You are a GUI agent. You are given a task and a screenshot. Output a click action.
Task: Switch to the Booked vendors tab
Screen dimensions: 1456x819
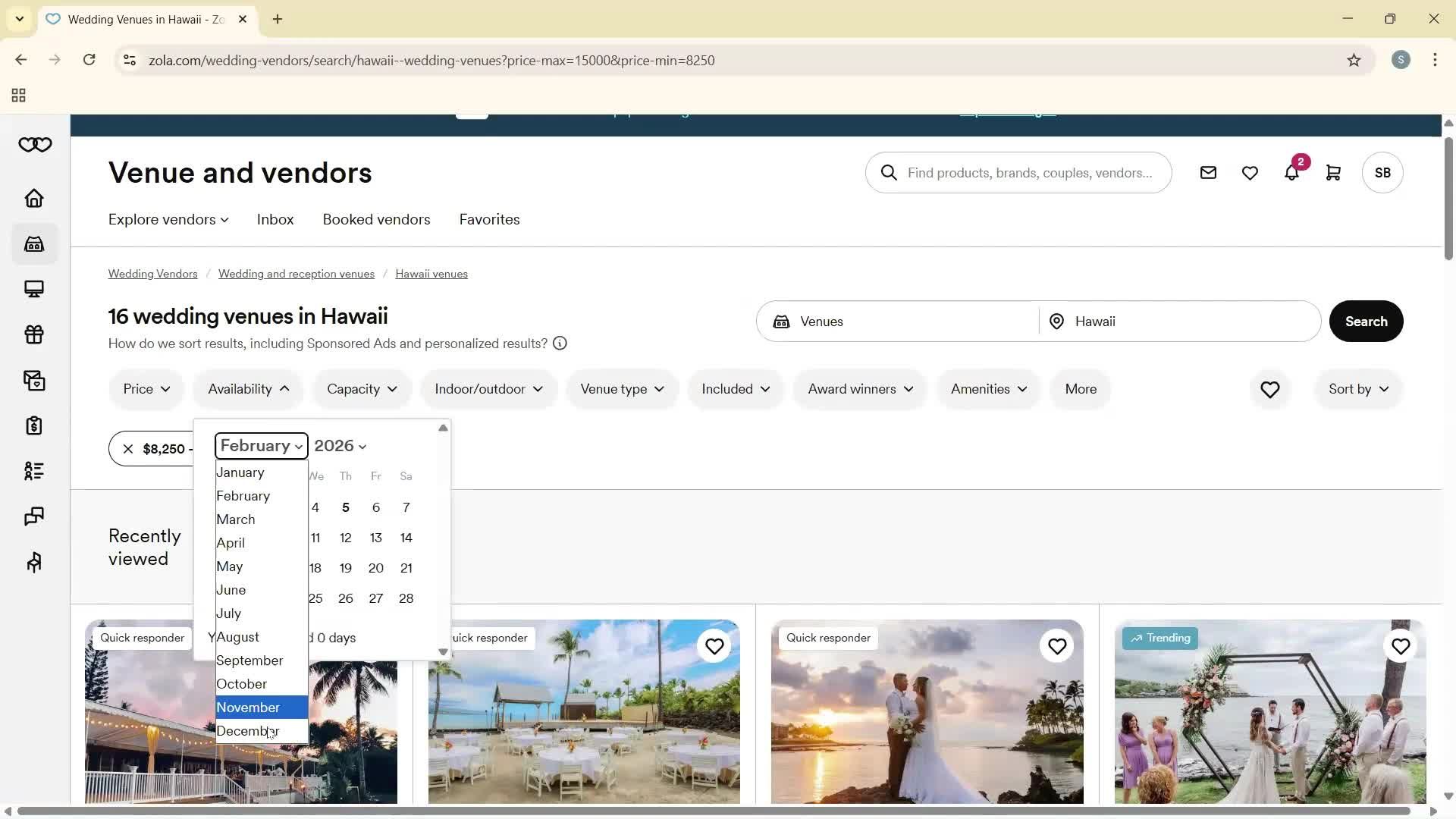(x=376, y=219)
